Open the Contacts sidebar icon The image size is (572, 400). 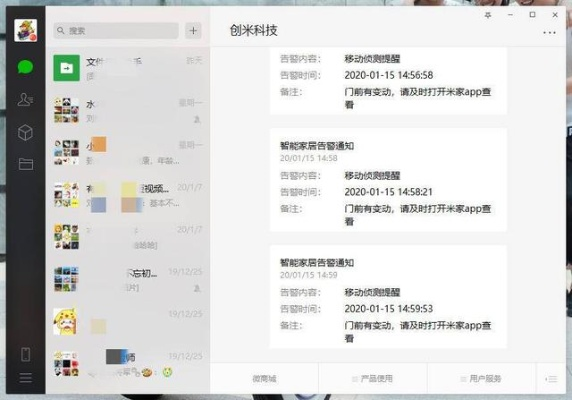(25, 99)
